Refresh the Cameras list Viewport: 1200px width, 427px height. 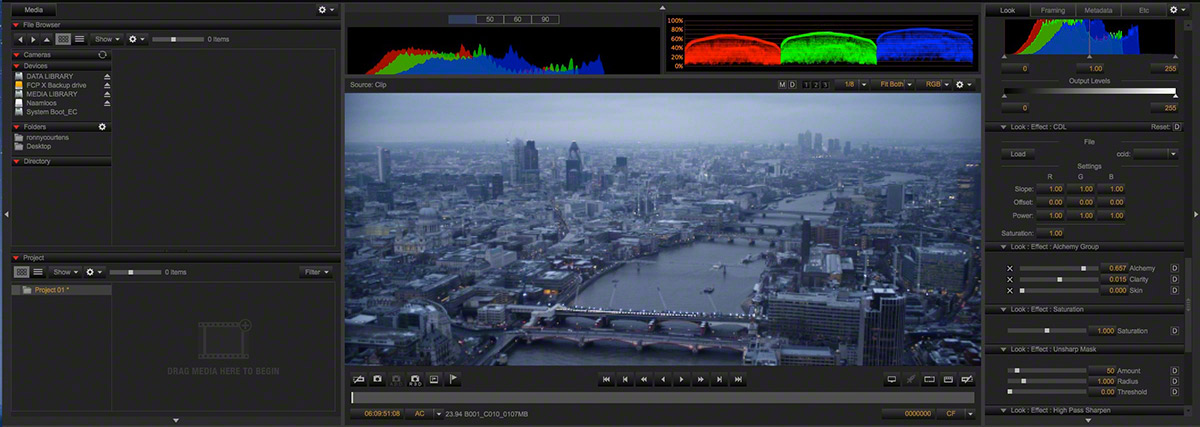point(102,54)
